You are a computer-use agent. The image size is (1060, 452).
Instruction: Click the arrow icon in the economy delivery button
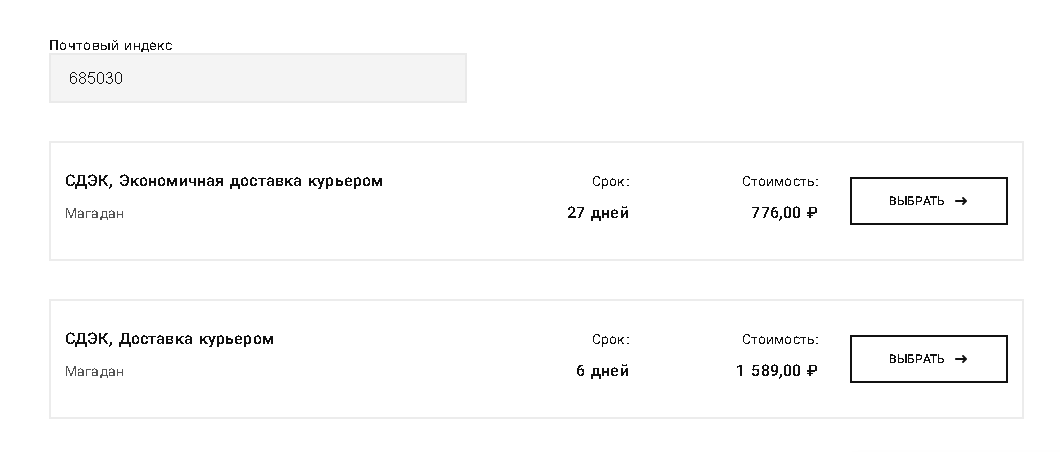tap(961, 201)
